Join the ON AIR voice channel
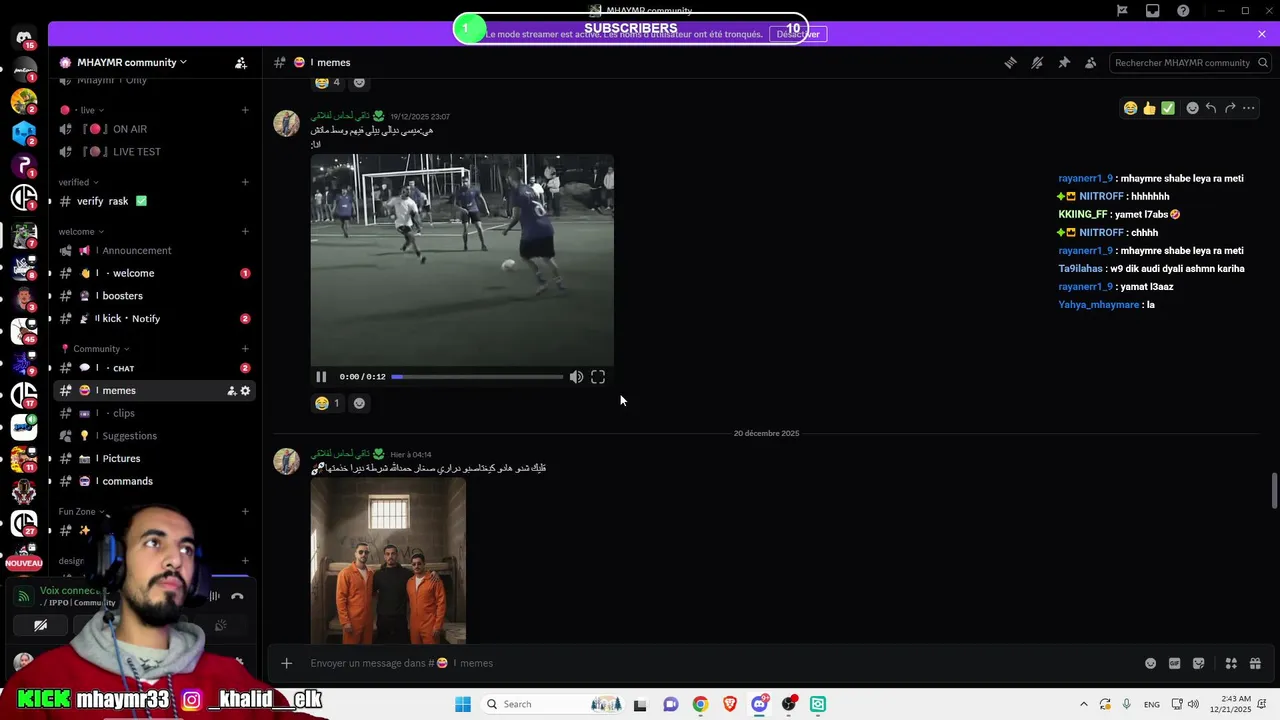1280x720 pixels. point(154,129)
